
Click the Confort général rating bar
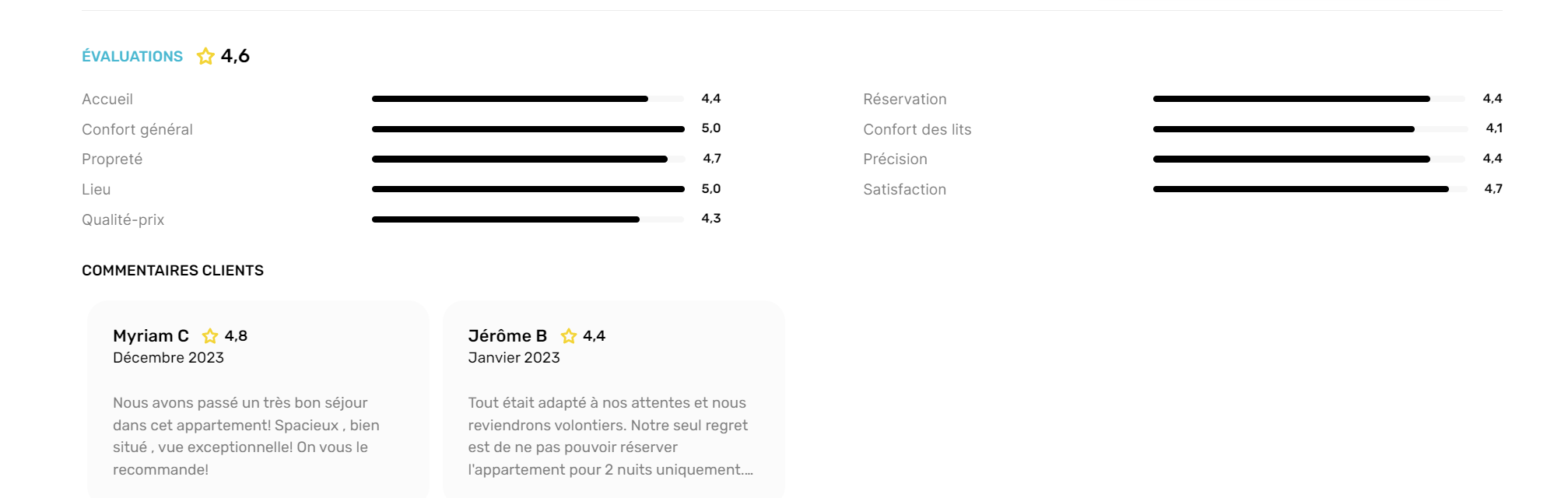528,129
